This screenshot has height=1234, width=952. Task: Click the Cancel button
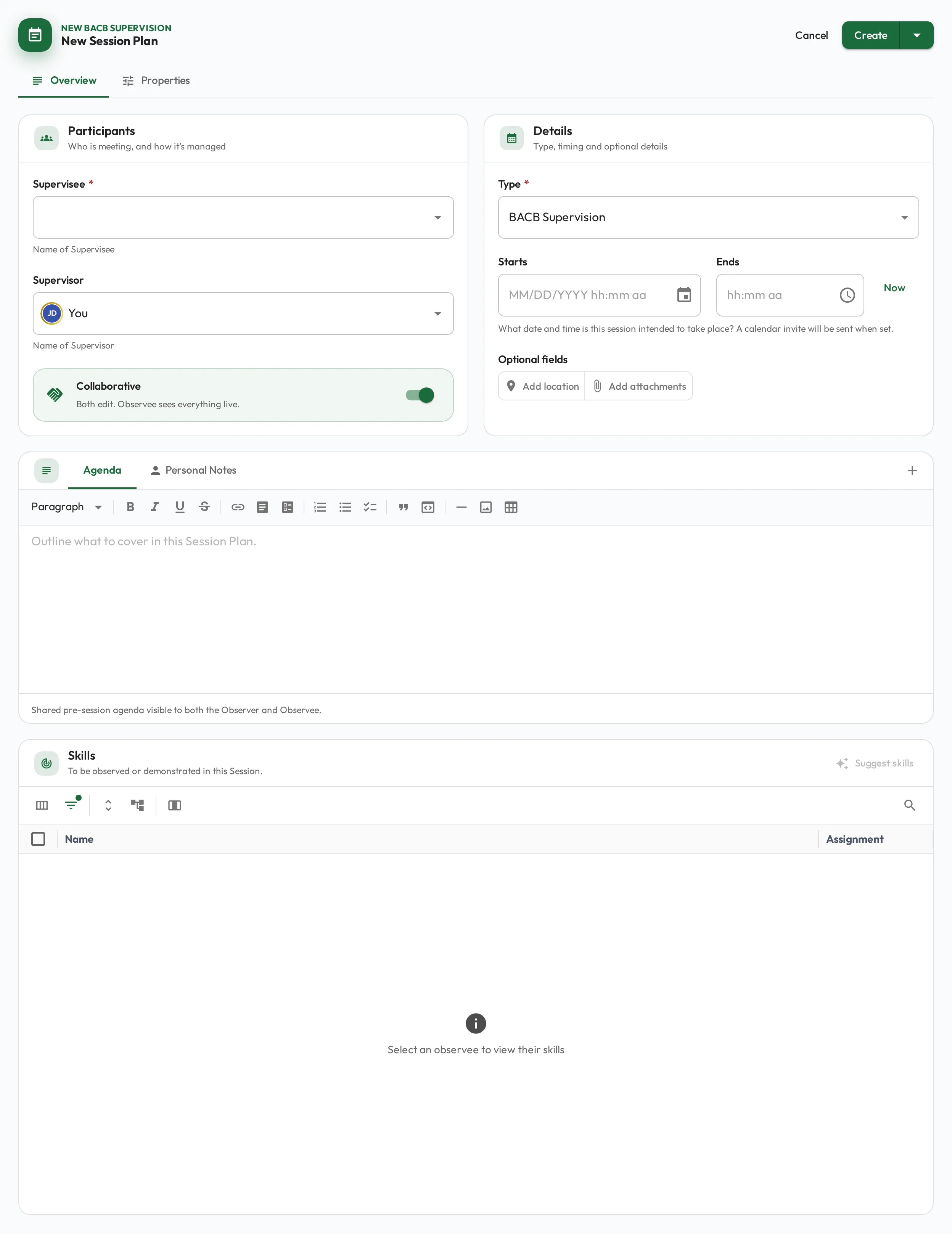811,35
